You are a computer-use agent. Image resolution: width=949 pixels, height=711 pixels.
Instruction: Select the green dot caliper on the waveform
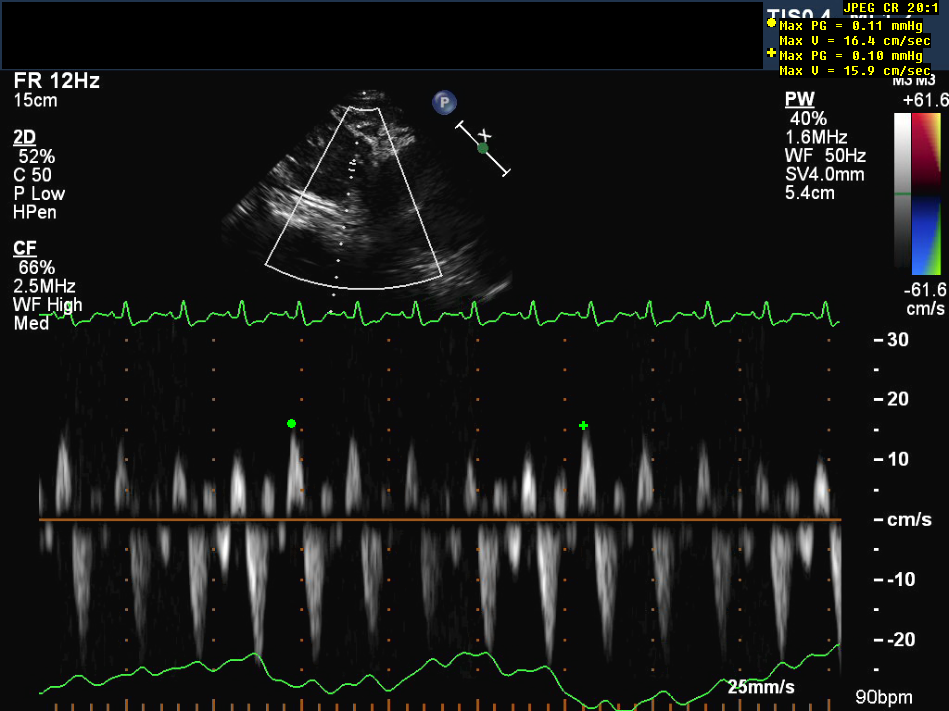point(291,424)
